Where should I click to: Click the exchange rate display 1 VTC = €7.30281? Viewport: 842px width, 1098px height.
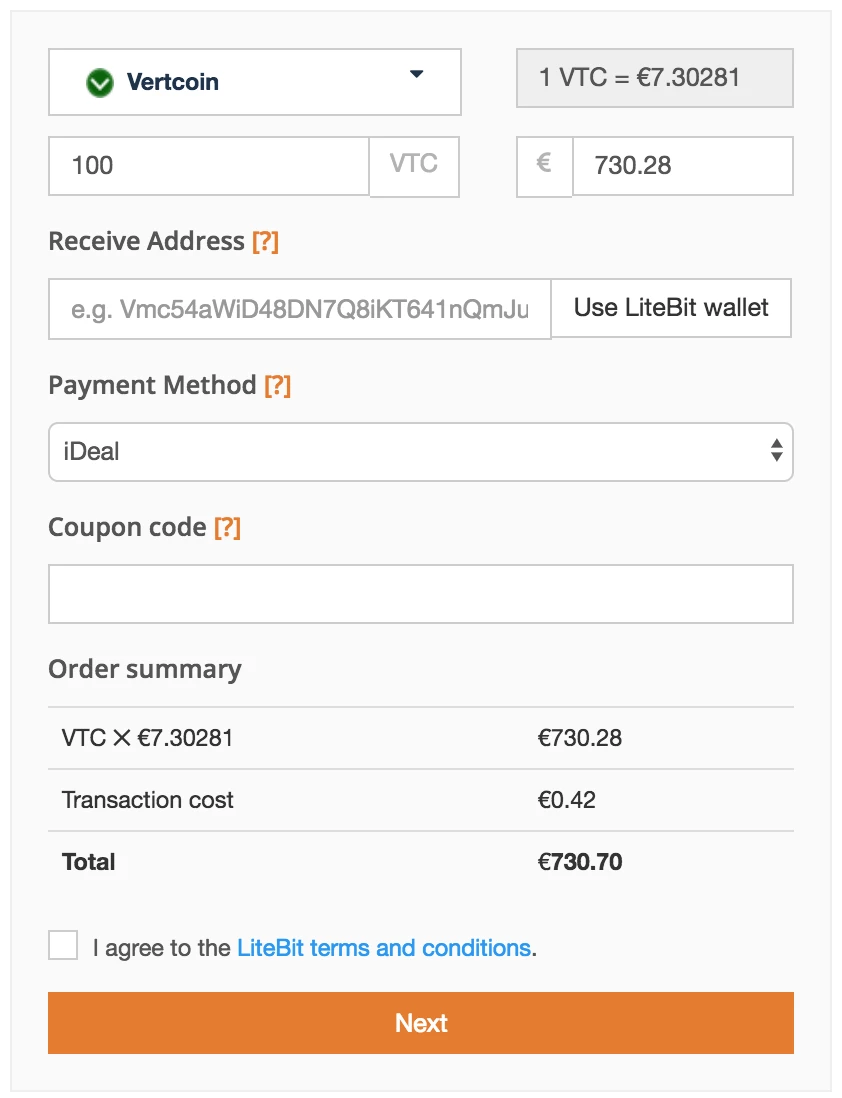coord(654,77)
